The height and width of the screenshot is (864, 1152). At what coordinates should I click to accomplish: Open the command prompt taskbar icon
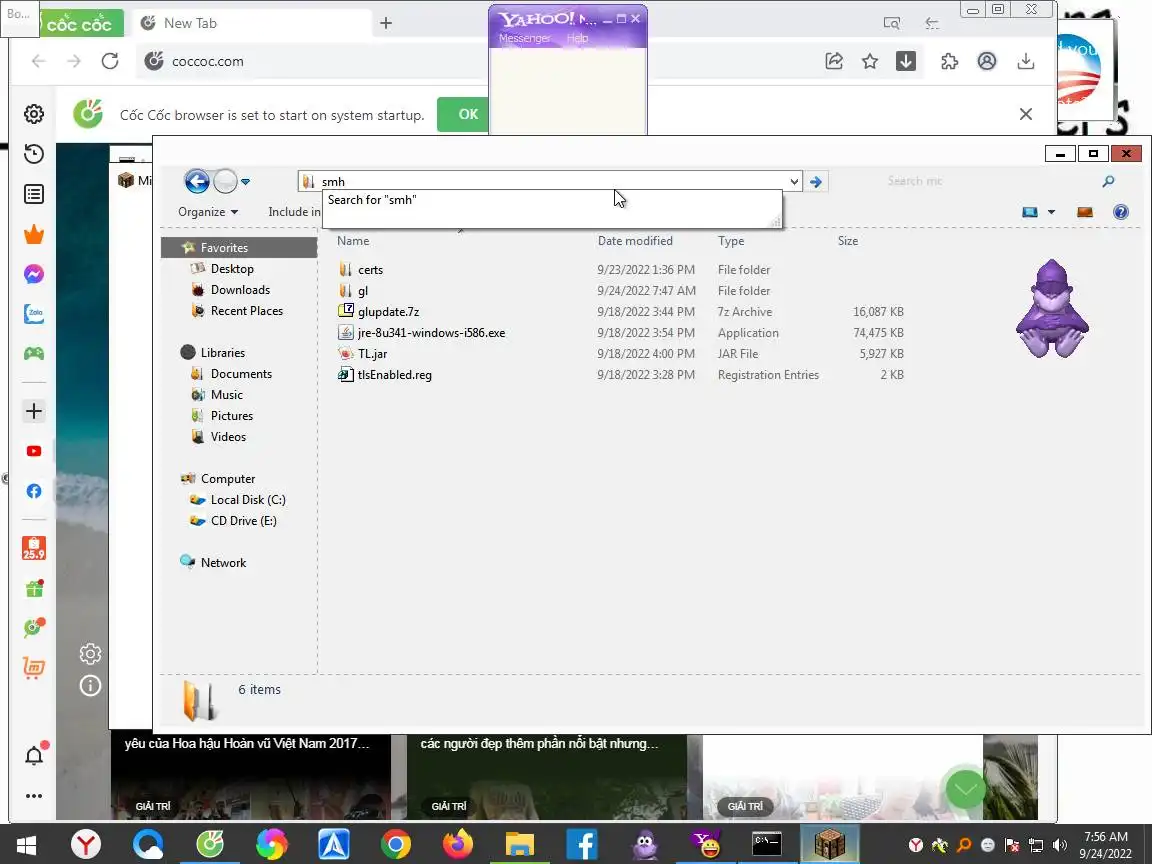tap(766, 845)
